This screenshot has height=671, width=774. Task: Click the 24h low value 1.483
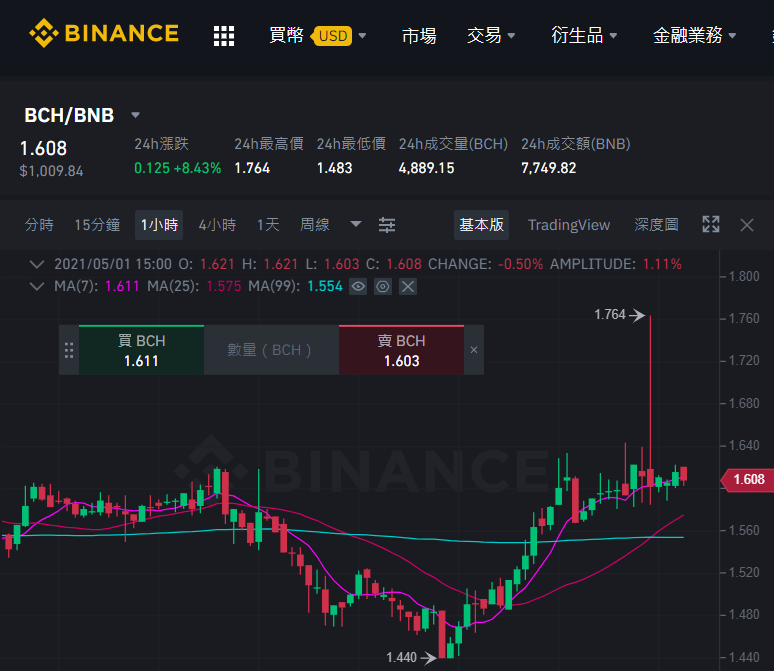tap(335, 168)
